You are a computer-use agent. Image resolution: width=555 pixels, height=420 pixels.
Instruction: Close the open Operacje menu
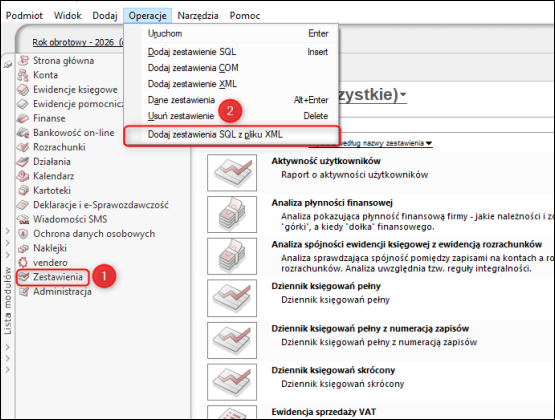147,16
